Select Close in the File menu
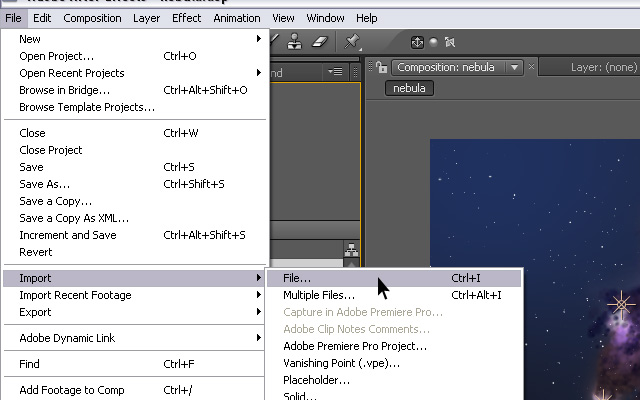 tap(135, 133)
